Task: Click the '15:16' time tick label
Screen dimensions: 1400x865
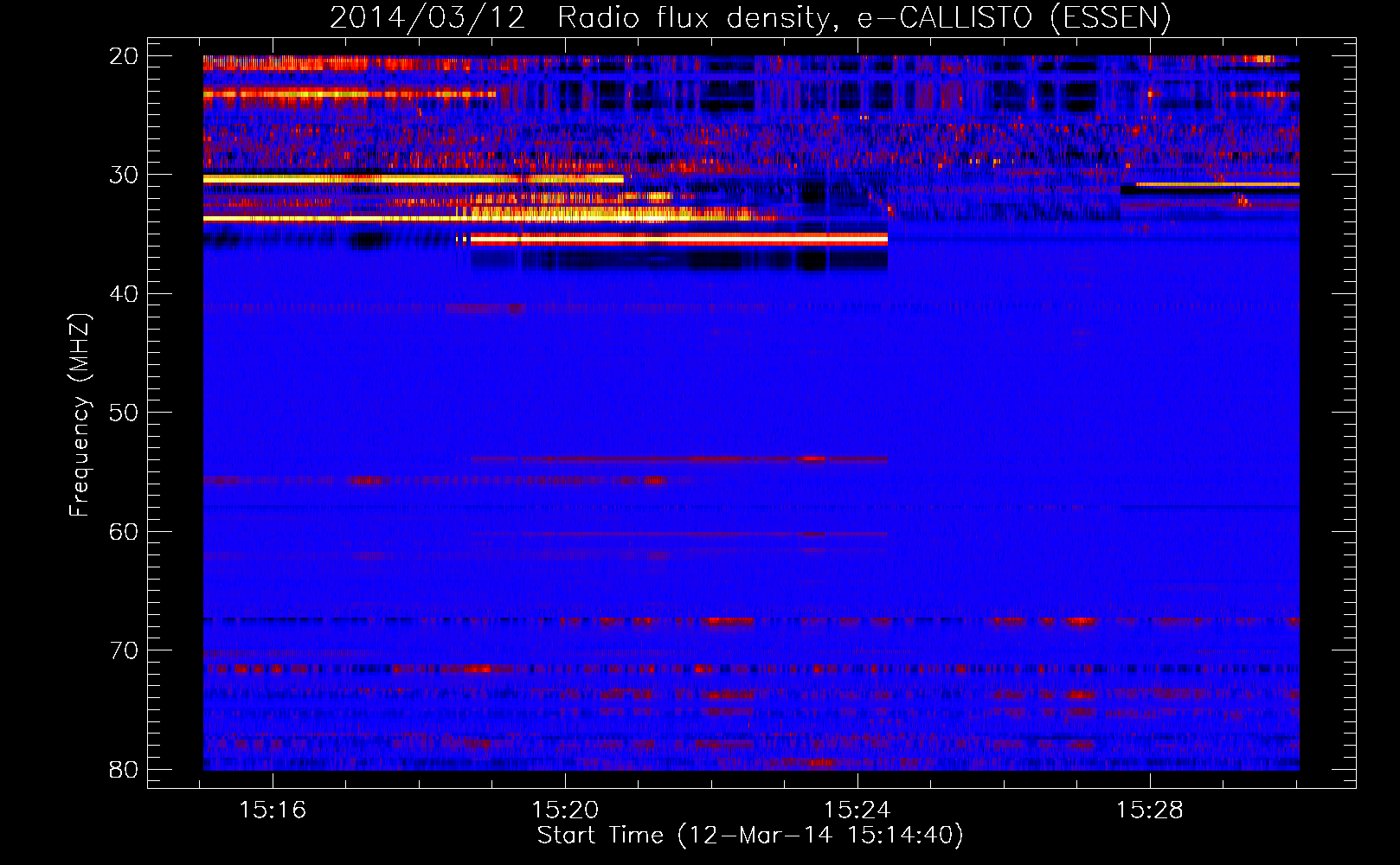Action: tap(273, 811)
